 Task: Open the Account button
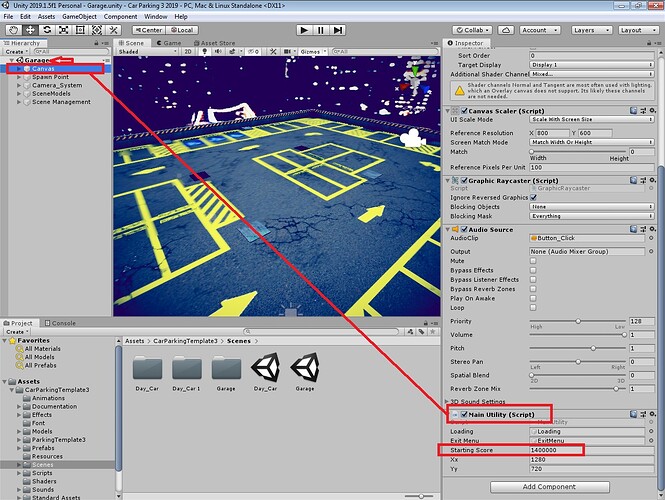tap(539, 30)
